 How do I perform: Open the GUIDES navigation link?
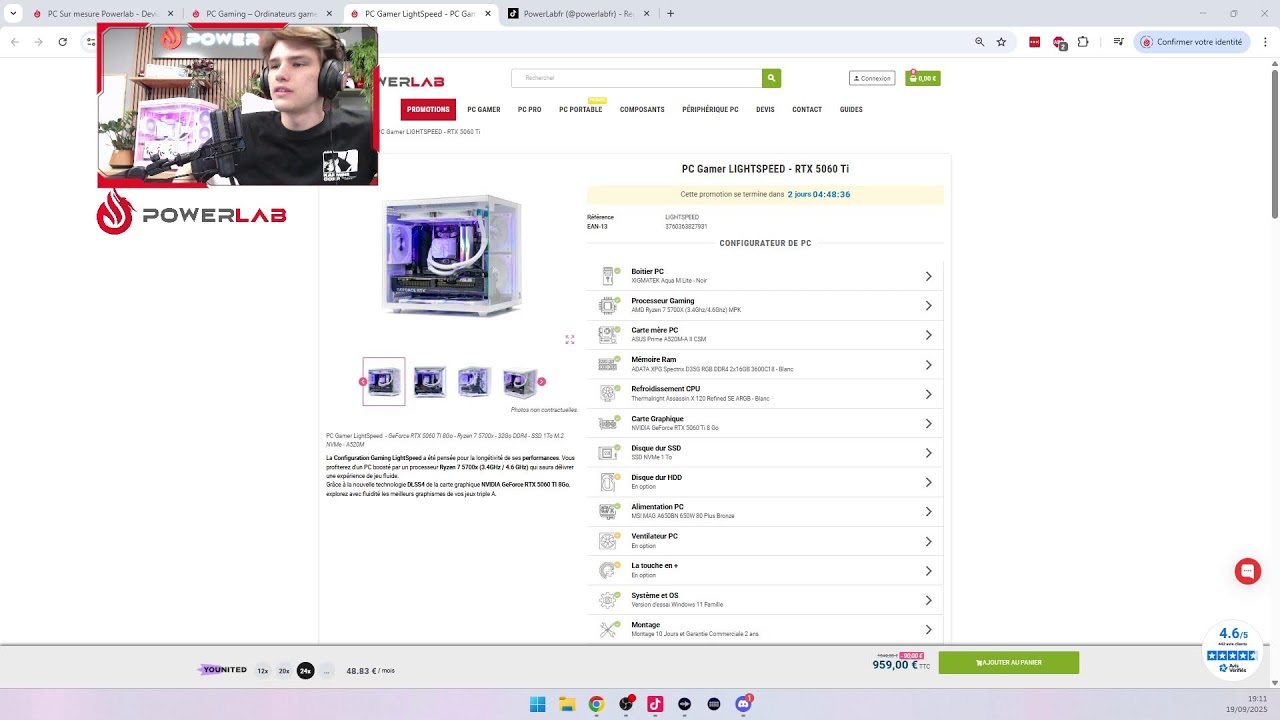(x=851, y=109)
